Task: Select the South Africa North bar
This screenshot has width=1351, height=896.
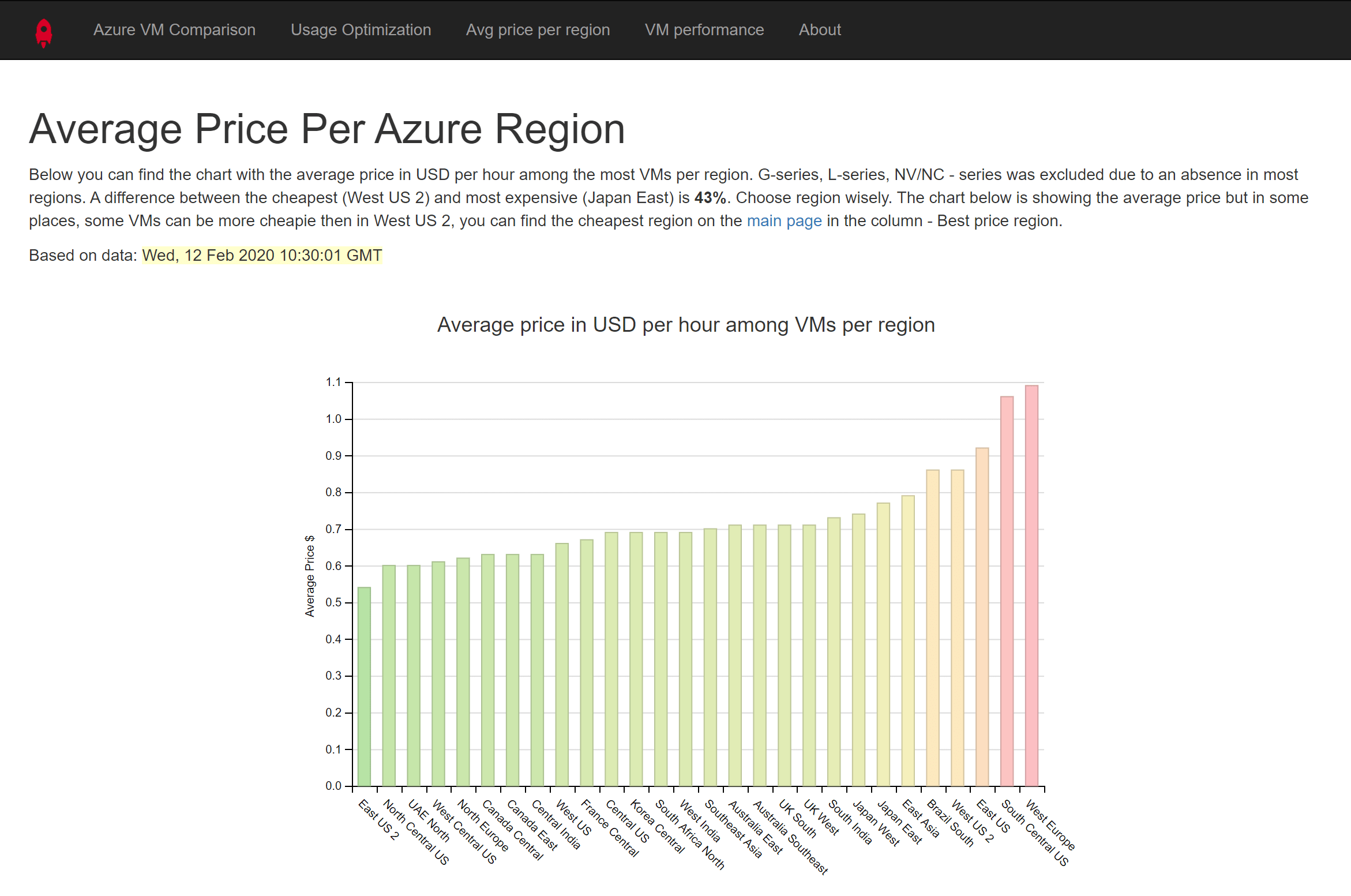Action: click(661, 659)
